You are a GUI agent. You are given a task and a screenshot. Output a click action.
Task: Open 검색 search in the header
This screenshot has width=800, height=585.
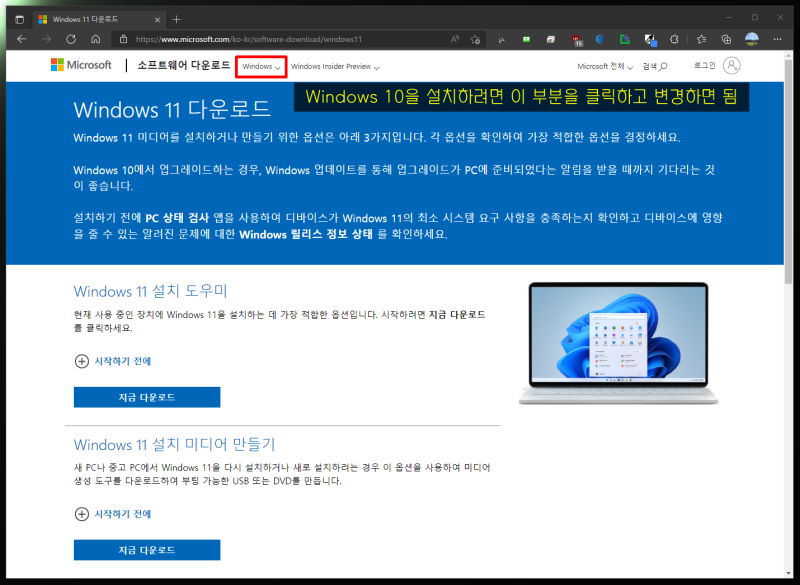pyautogui.click(x=655, y=66)
